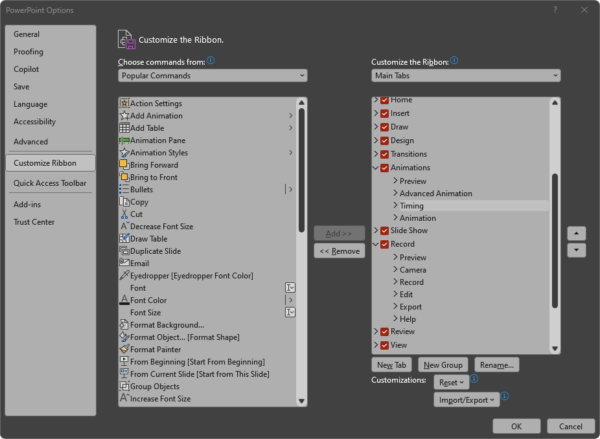
Task: Click the Add Table grid icon
Action: [124, 128]
